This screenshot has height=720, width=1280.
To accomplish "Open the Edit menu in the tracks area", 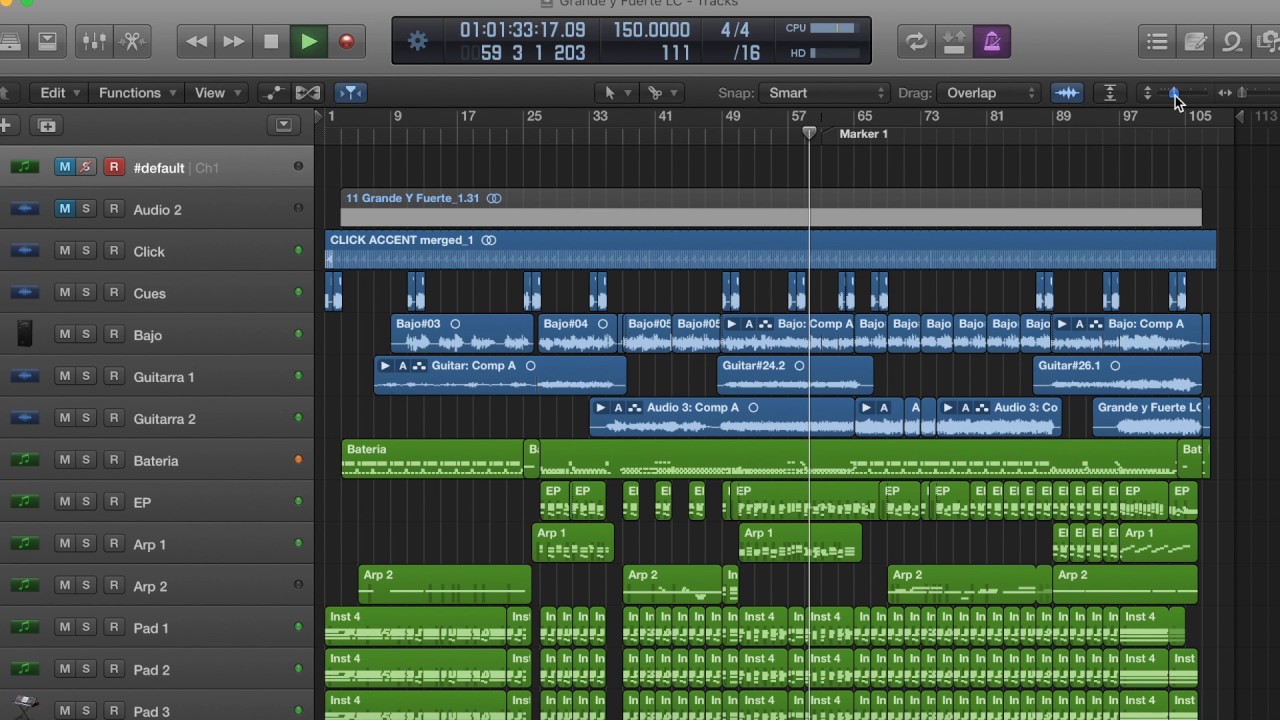I will (60, 93).
